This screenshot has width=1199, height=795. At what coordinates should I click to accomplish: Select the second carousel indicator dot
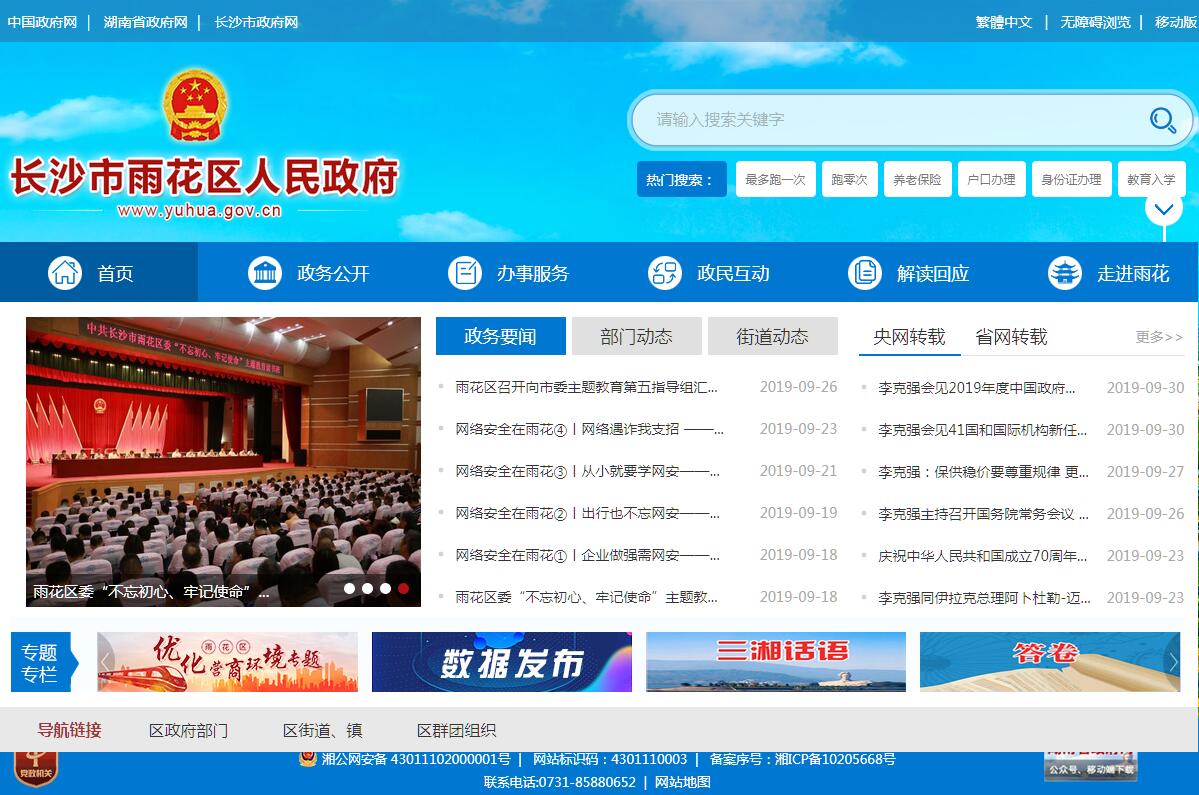[367, 589]
